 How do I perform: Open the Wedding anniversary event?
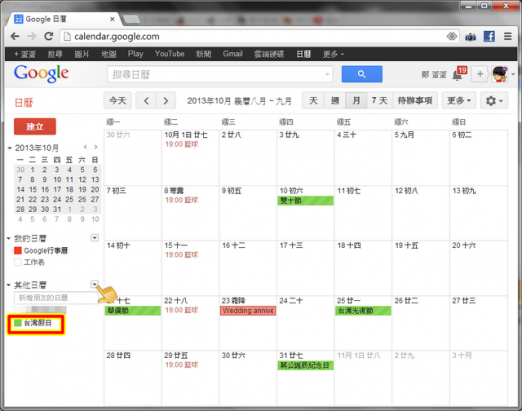[248, 311]
